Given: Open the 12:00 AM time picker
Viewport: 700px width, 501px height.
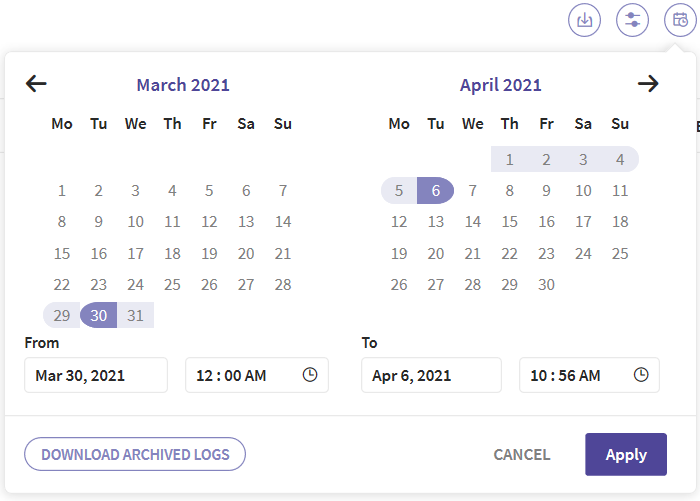Looking at the screenshot, I should 257,375.
